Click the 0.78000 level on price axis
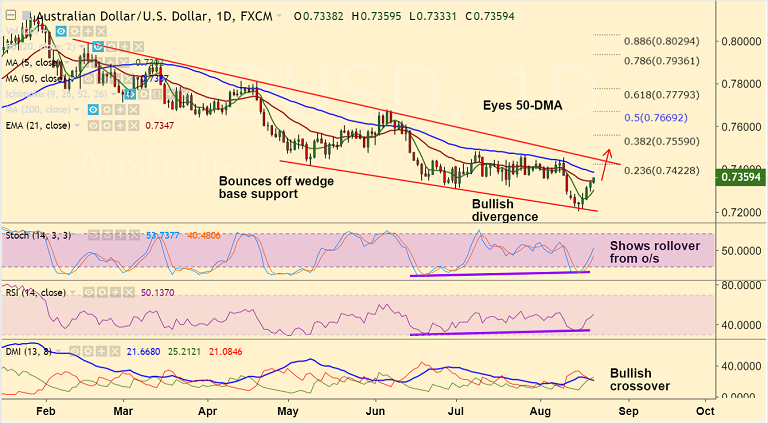This screenshot has width=768, height=423. (x=741, y=84)
